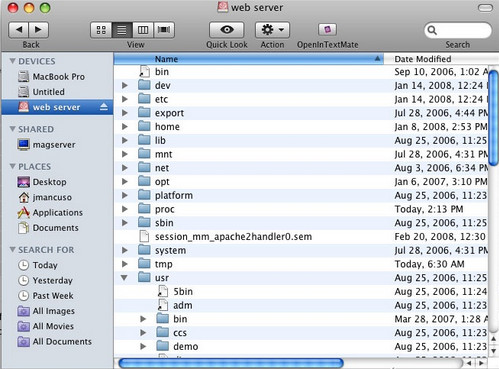The height and width of the screenshot is (369, 499).
Task: Click the OpenInTextMate toolbar icon
Action: [327, 30]
